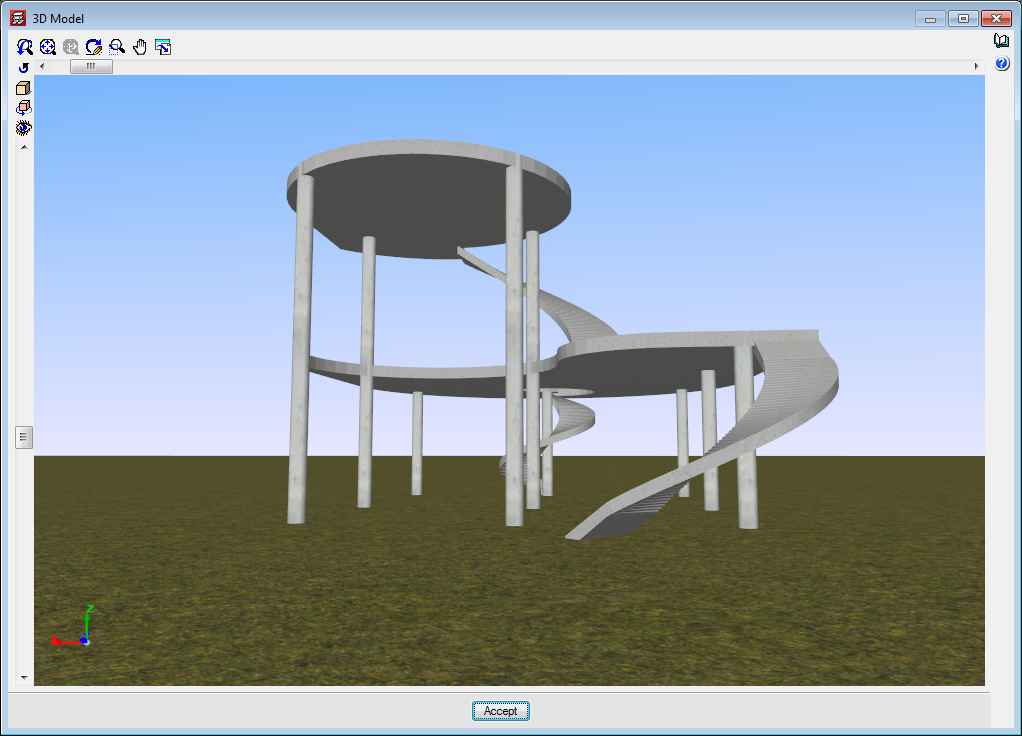
Task: Toggle the rotating cube orbit mode
Action: click(x=24, y=108)
